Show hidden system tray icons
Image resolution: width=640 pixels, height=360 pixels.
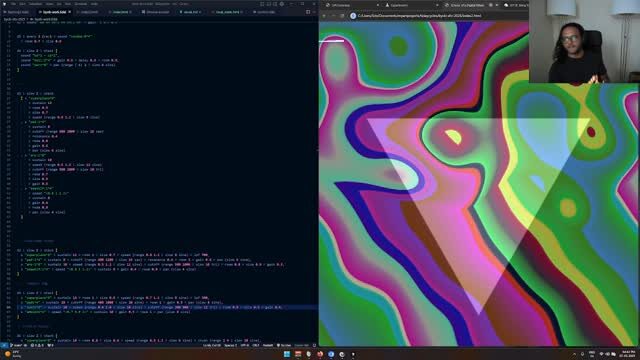click(x=574, y=354)
